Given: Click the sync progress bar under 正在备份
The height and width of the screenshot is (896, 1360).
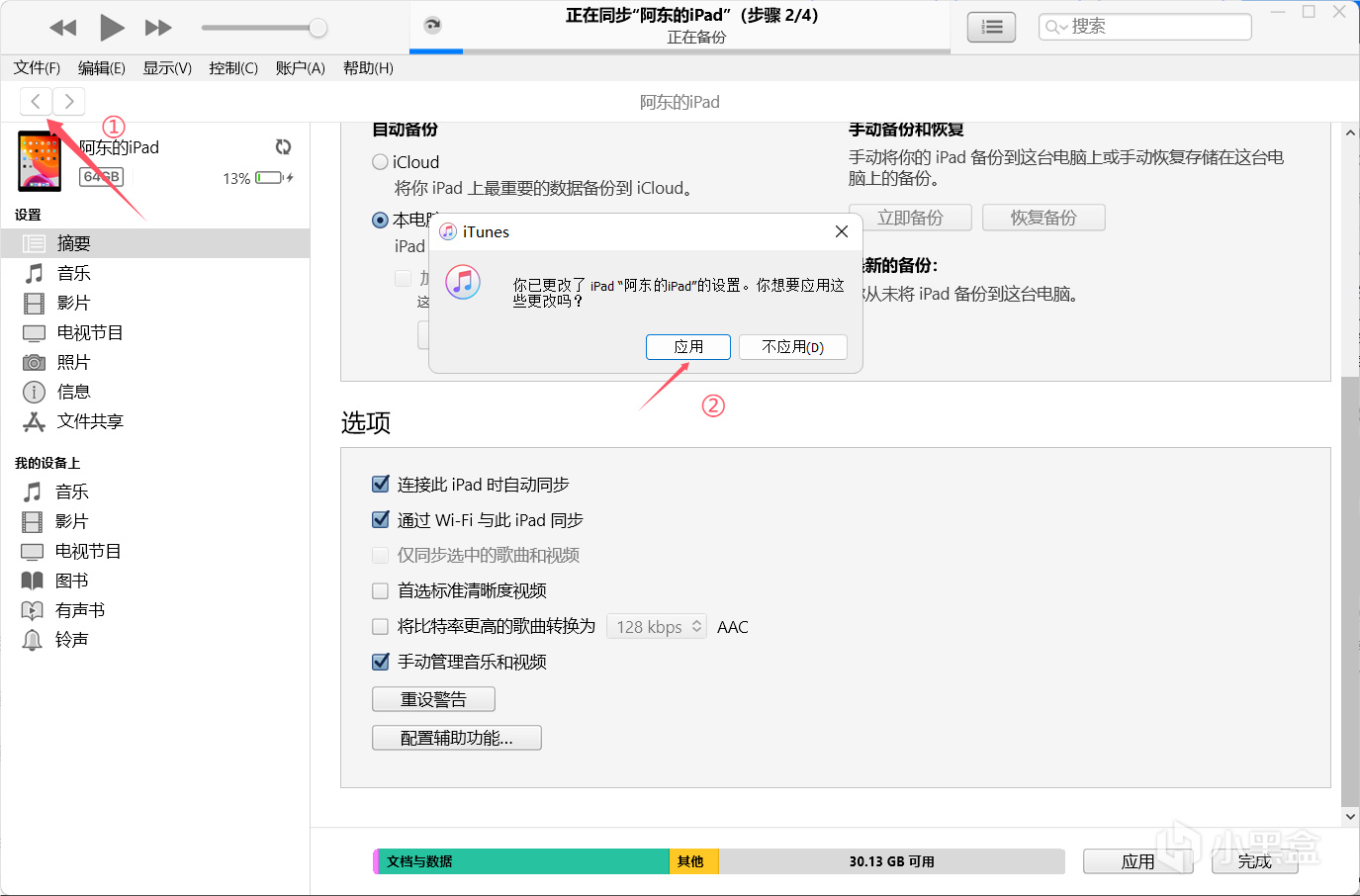Looking at the screenshot, I should click(x=679, y=50).
